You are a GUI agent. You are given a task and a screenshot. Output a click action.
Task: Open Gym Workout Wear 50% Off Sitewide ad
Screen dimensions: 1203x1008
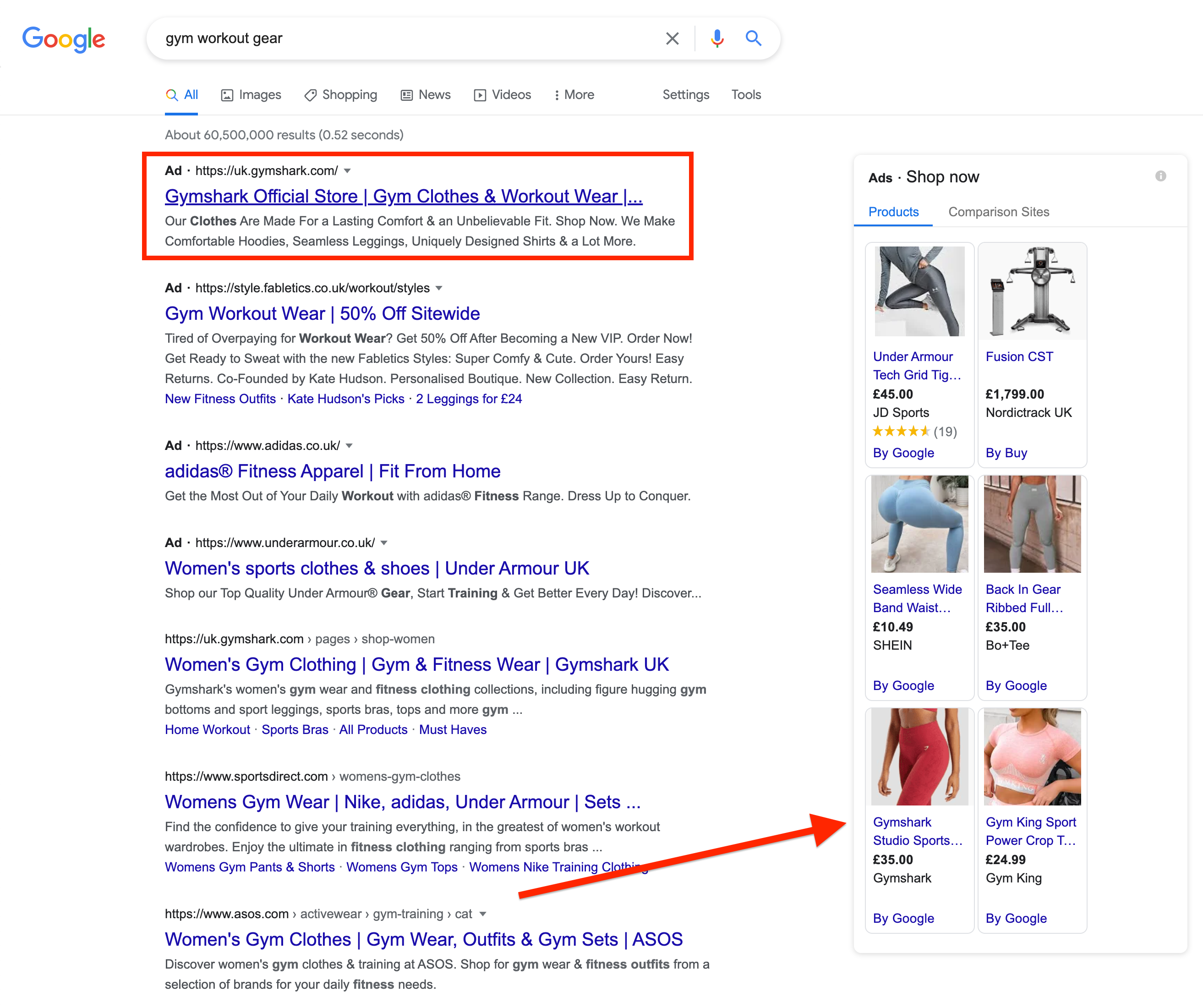(x=323, y=314)
